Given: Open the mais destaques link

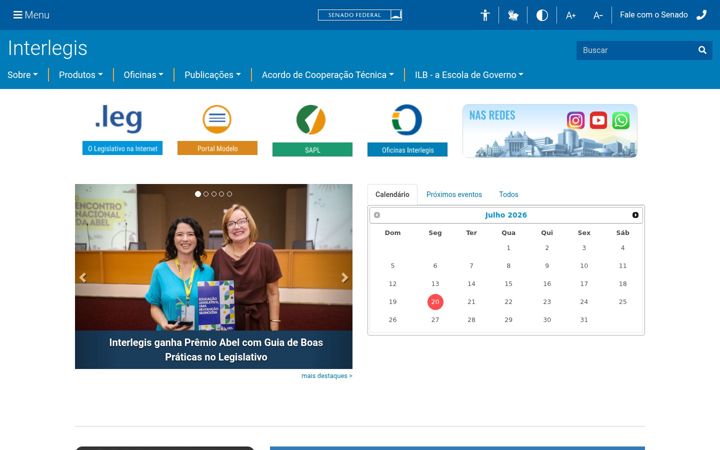Looking at the screenshot, I should [x=326, y=376].
